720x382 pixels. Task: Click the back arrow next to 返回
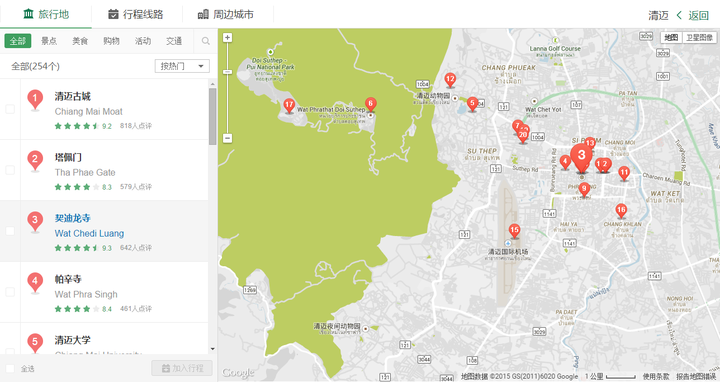pyautogui.click(x=679, y=15)
